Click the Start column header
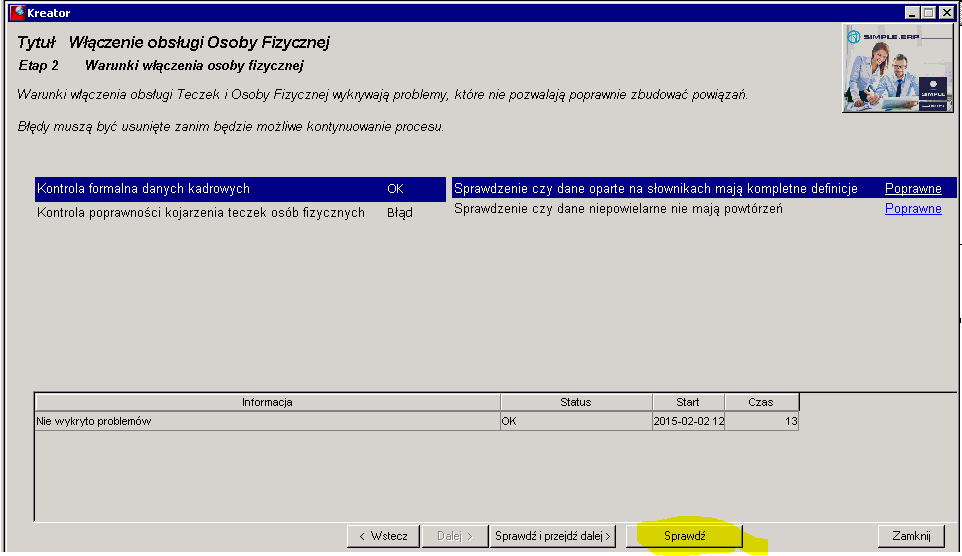962x556 pixels. [688, 402]
